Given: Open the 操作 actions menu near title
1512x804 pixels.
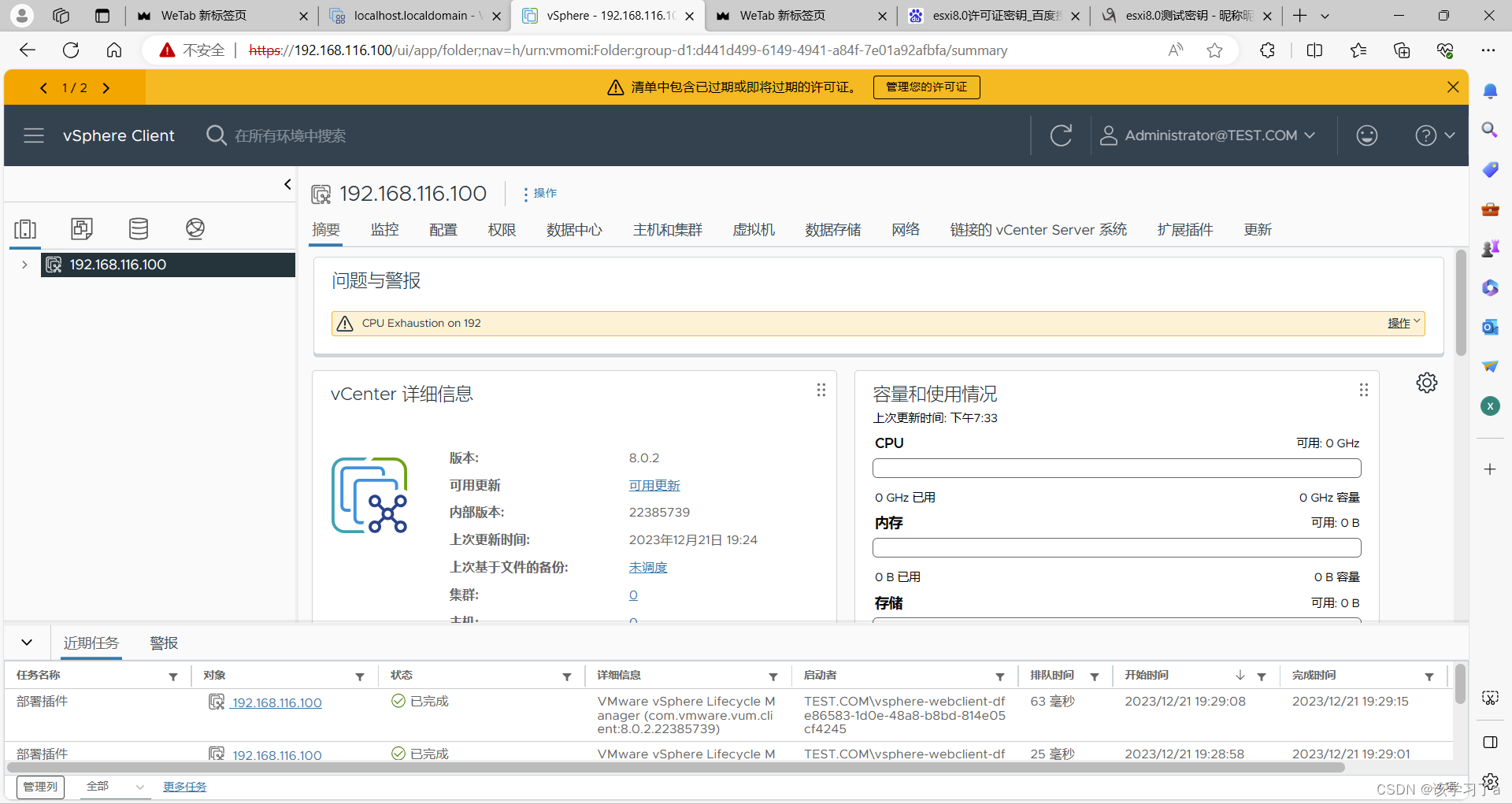Looking at the screenshot, I should pos(539,194).
